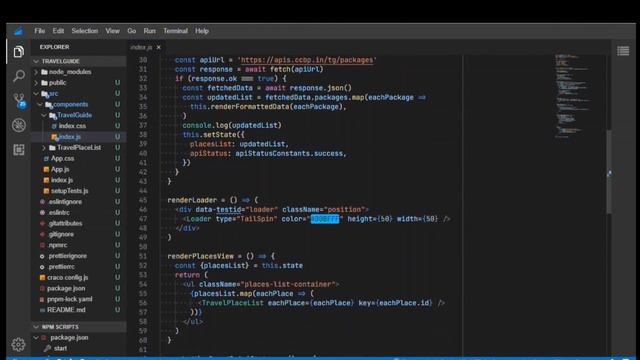Close the index.js editor tab

159,47
